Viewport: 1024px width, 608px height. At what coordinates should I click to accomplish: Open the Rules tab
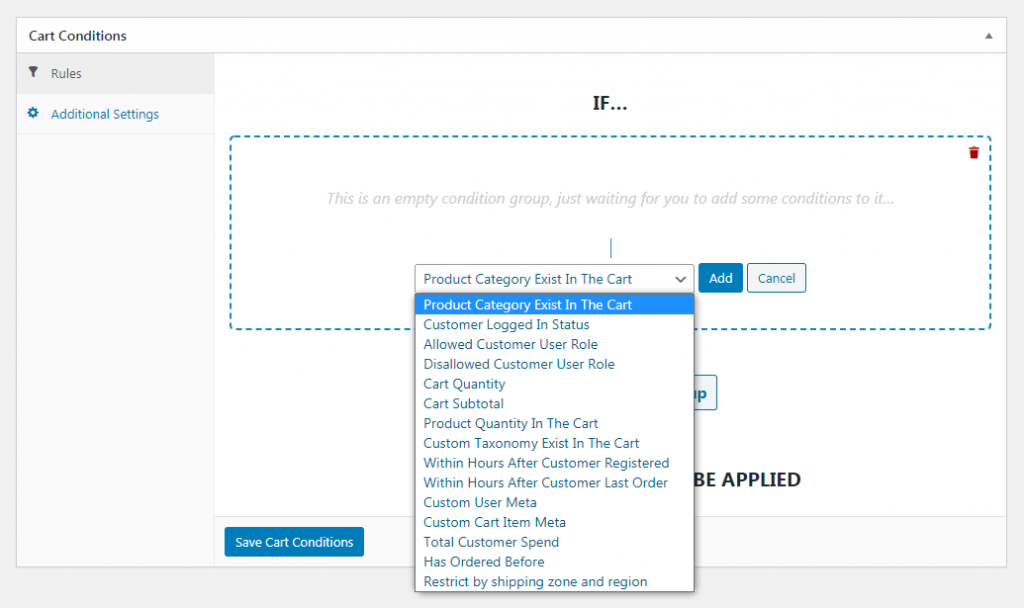116,73
